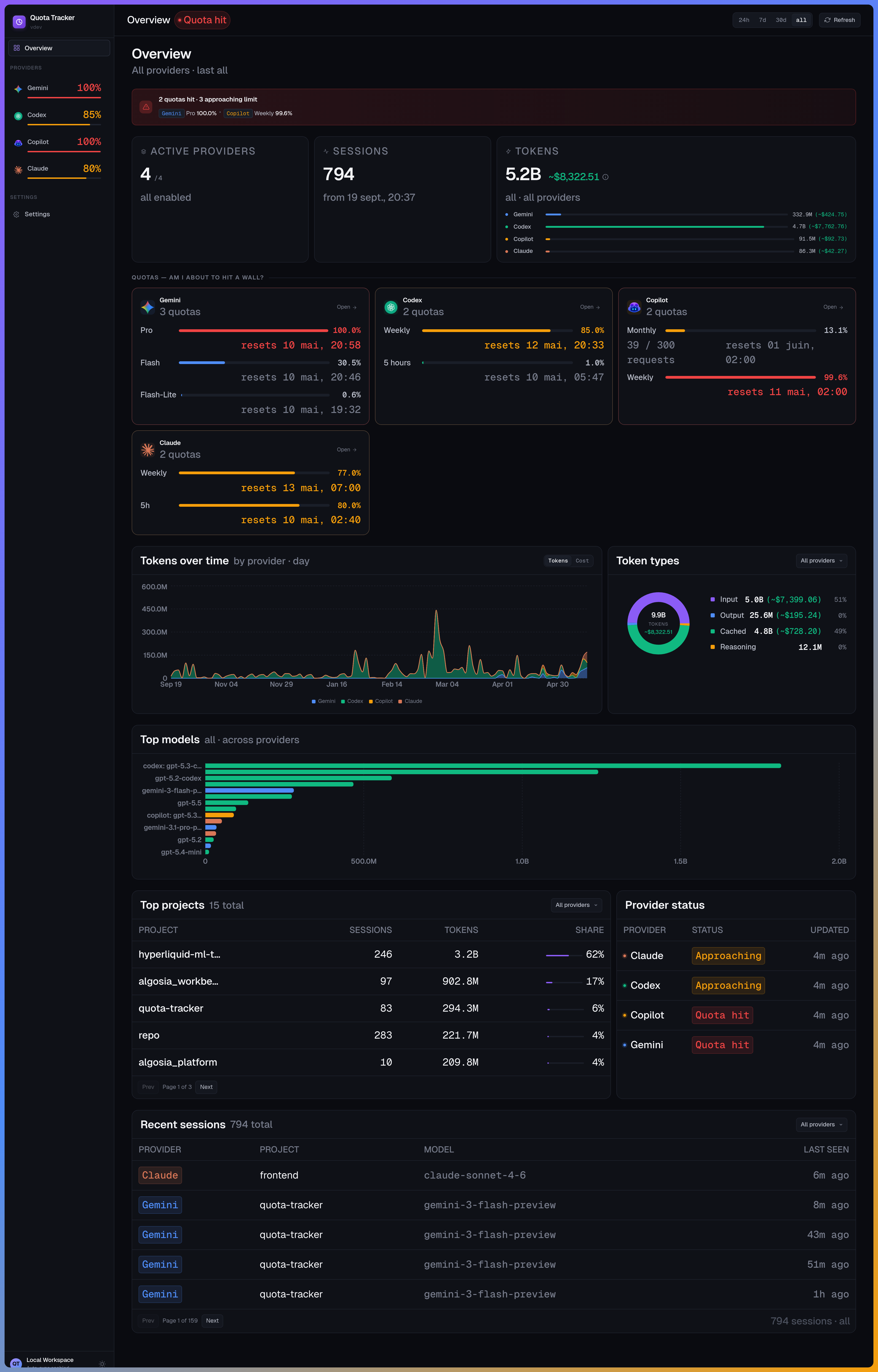Screen dimensions: 878x1372
Task: Click Prev in Top projects pagination
Action: tap(148, 1087)
